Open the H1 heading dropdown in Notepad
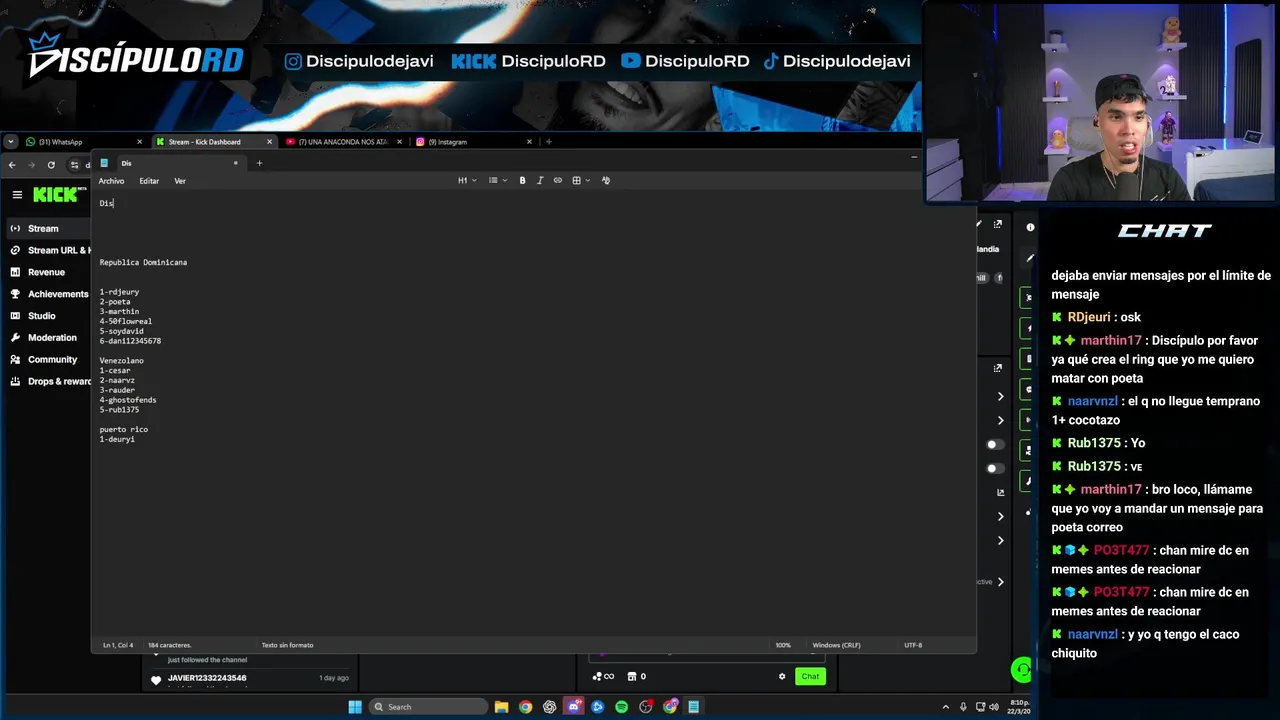This screenshot has width=1280, height=720. [x=467, y=181]
